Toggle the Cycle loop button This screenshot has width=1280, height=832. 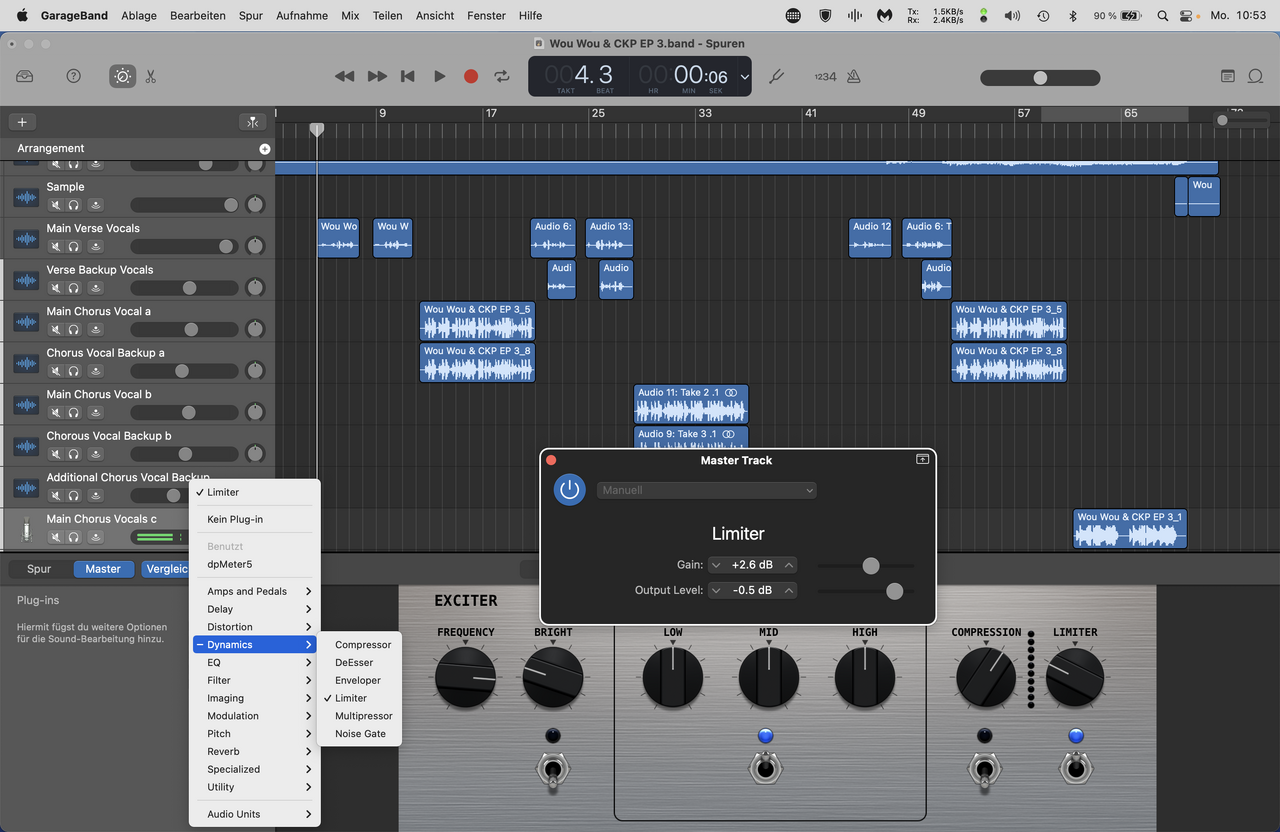tap(502, 76)
